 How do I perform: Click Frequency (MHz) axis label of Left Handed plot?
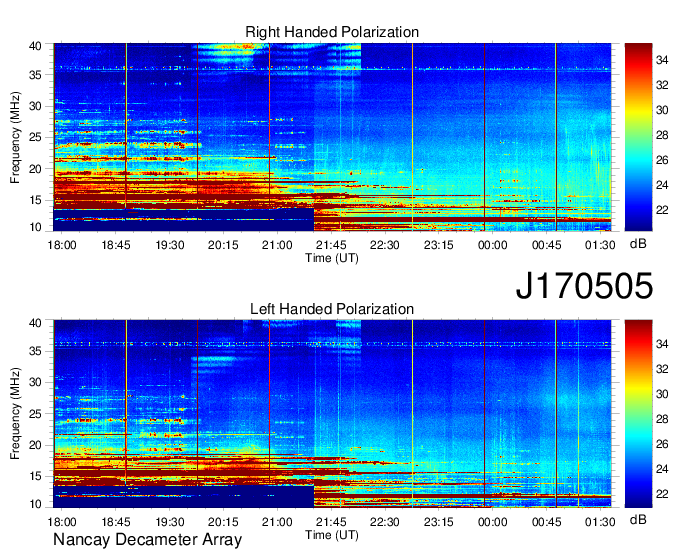(x=15, y=414)
